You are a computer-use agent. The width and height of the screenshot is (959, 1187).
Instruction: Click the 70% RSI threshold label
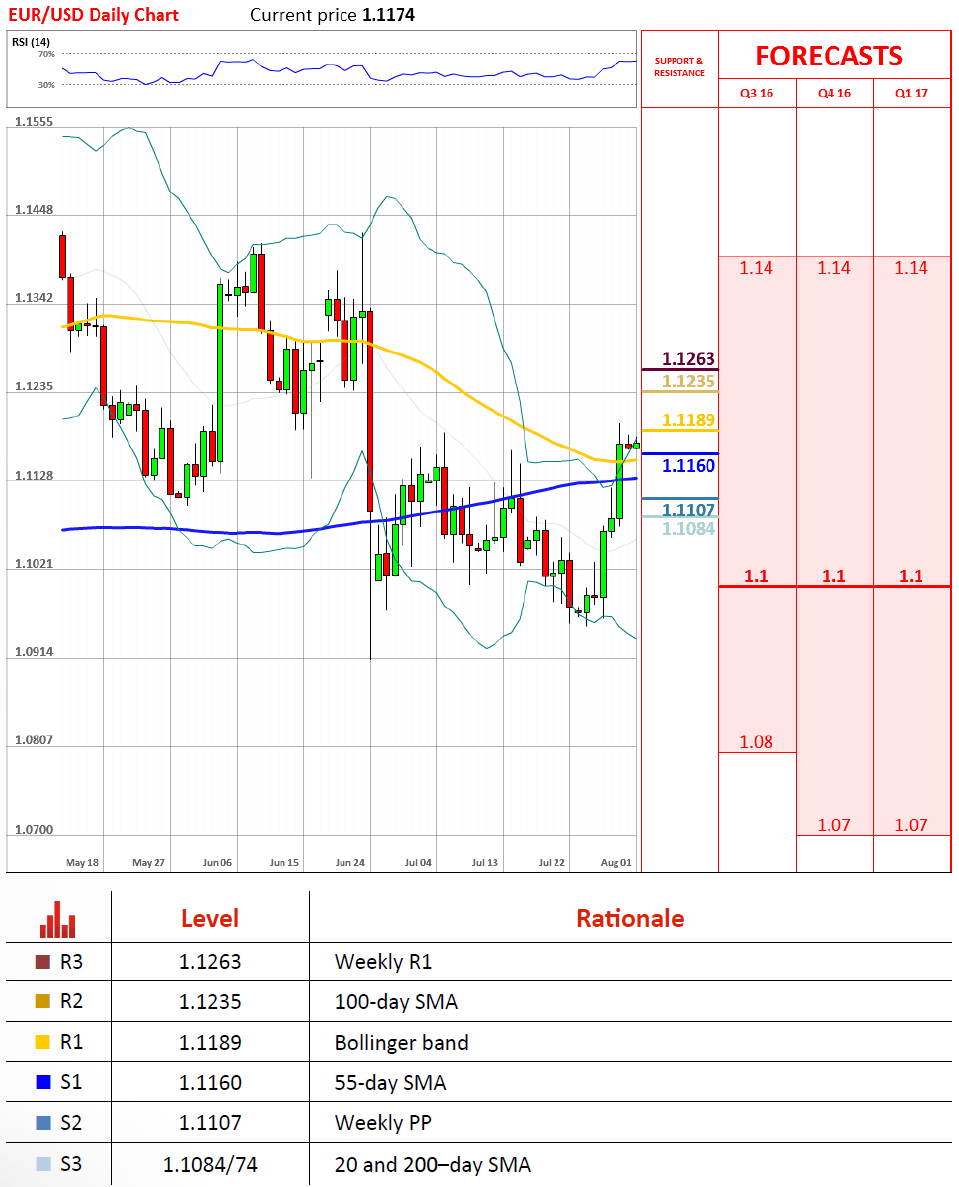coord(46,55)
